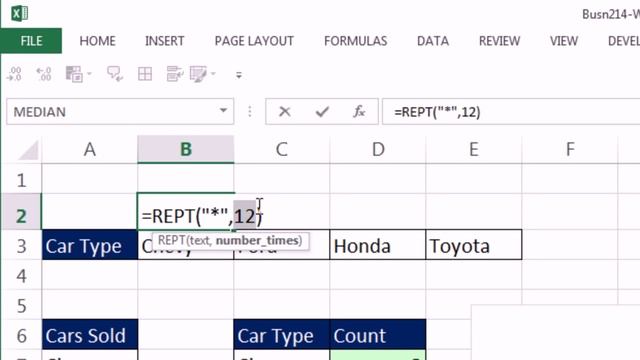Switch to the REVIEW tab
This screenshot has width=640, height=360.
[499, 41]
